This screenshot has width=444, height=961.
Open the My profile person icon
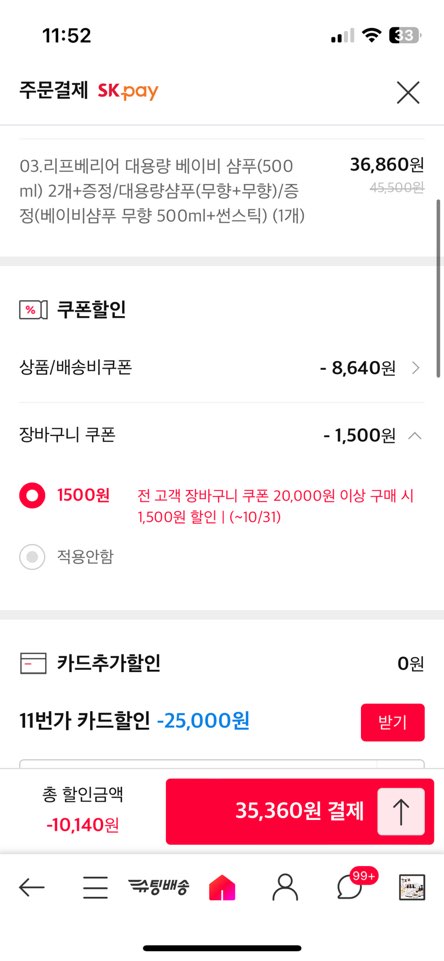285,887
